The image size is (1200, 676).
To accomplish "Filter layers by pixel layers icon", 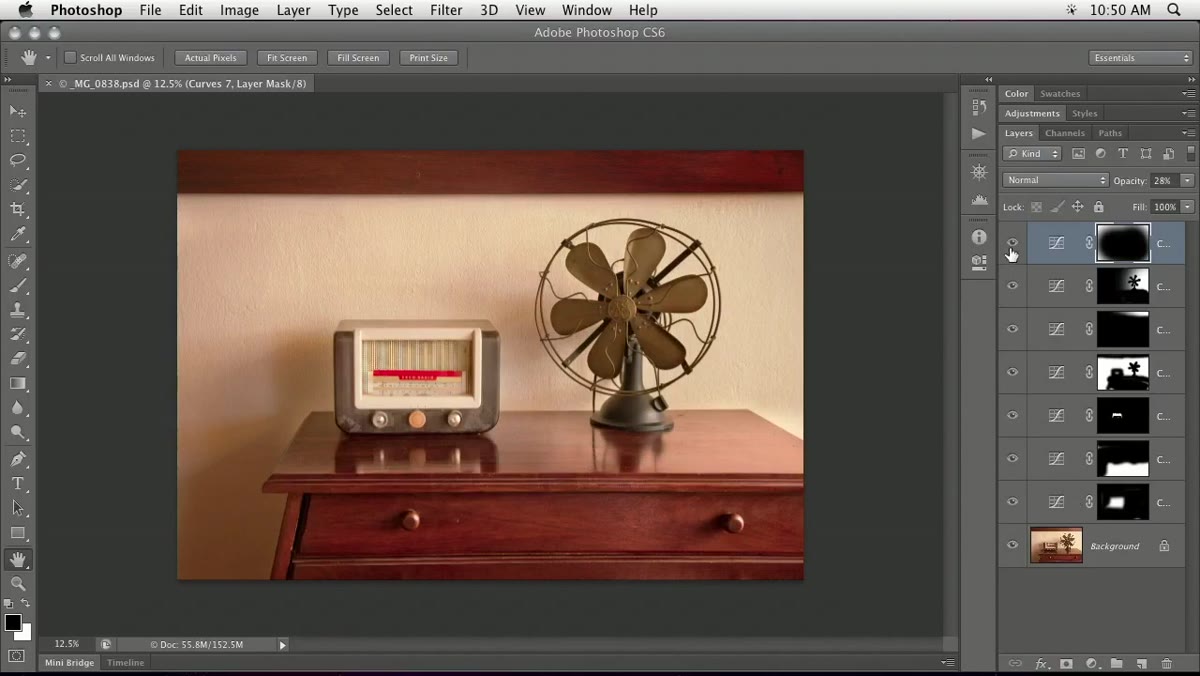I will [x=1078, y=154].
